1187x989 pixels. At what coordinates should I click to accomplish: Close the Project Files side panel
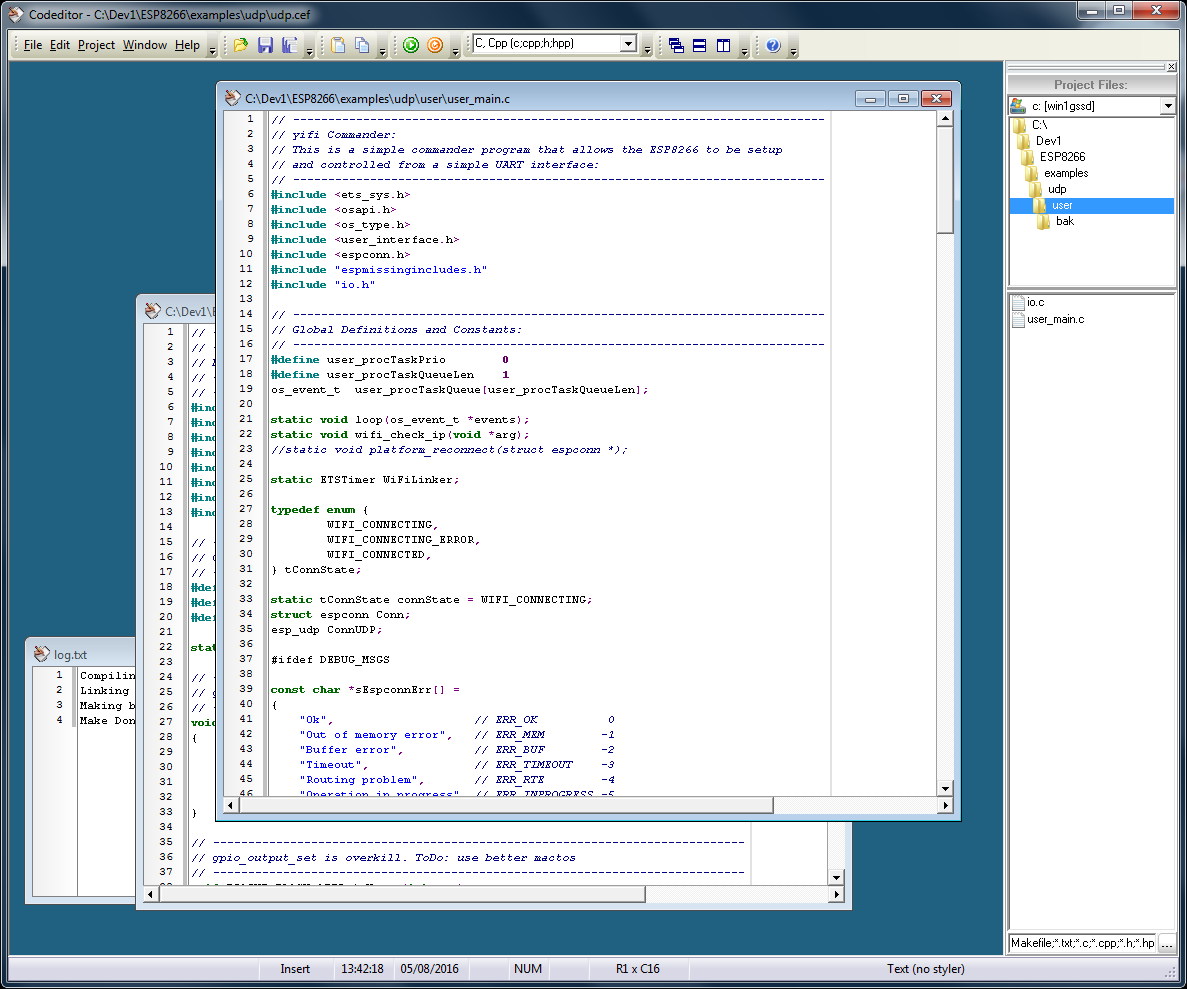pos(1171,67)
